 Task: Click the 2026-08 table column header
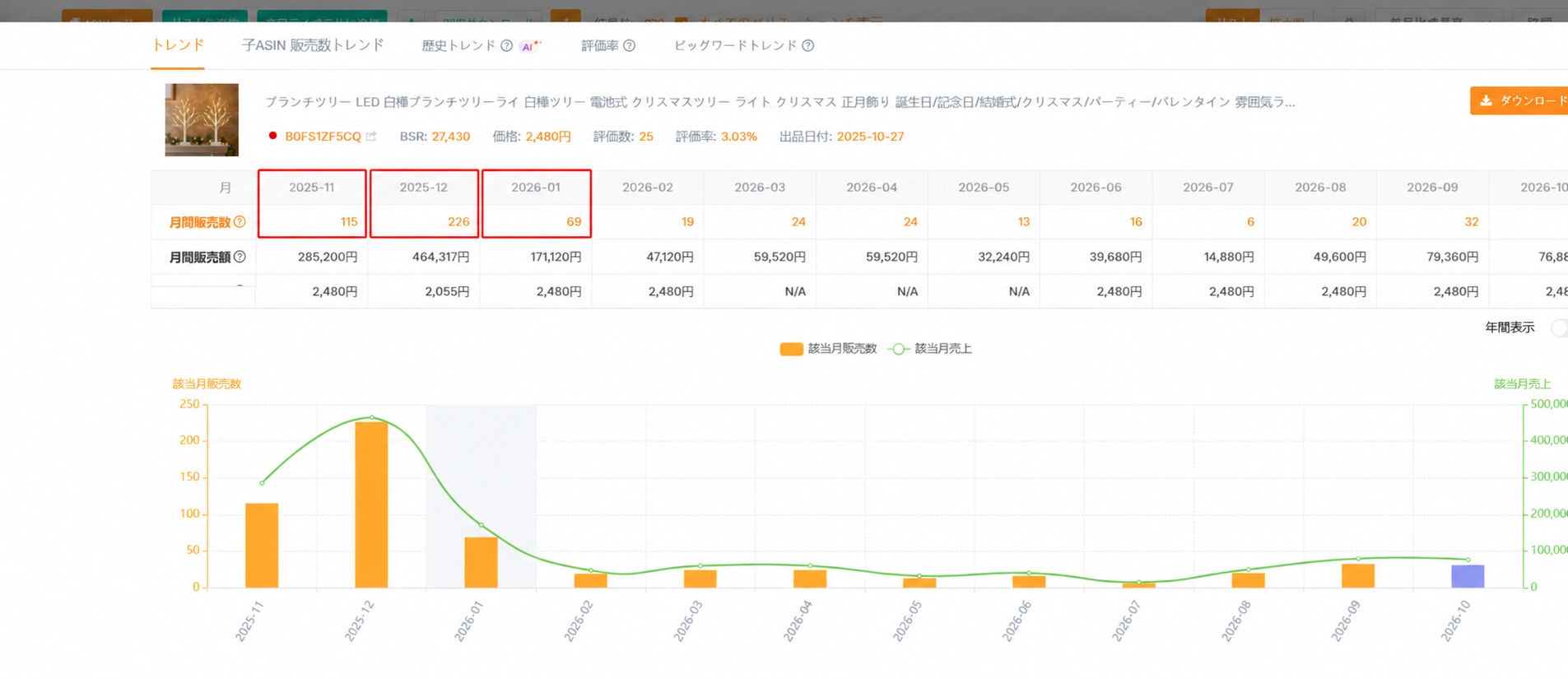pyautogui.click(x=1320, y=188)
